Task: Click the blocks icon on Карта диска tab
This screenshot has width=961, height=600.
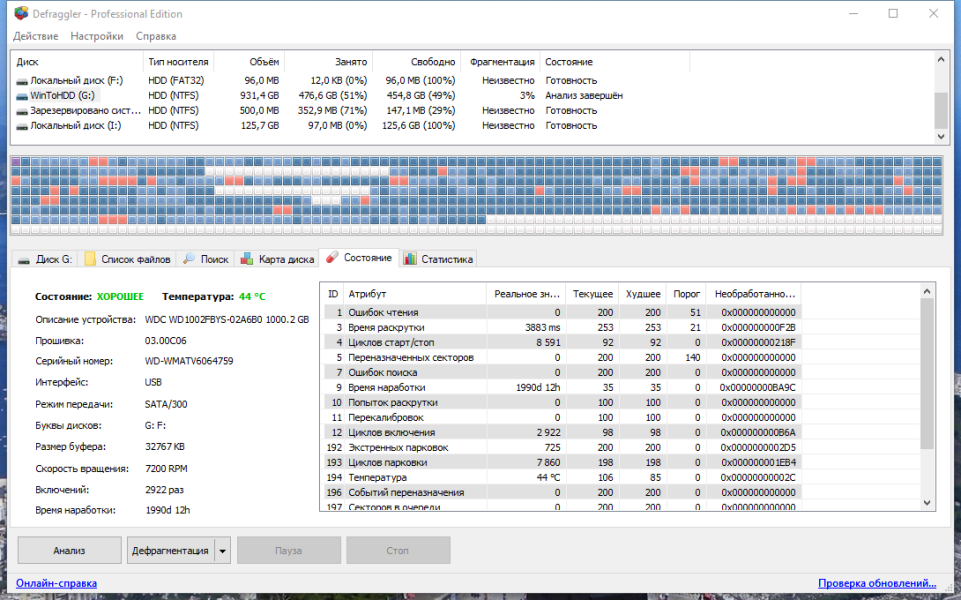Action: click(246, 259)
